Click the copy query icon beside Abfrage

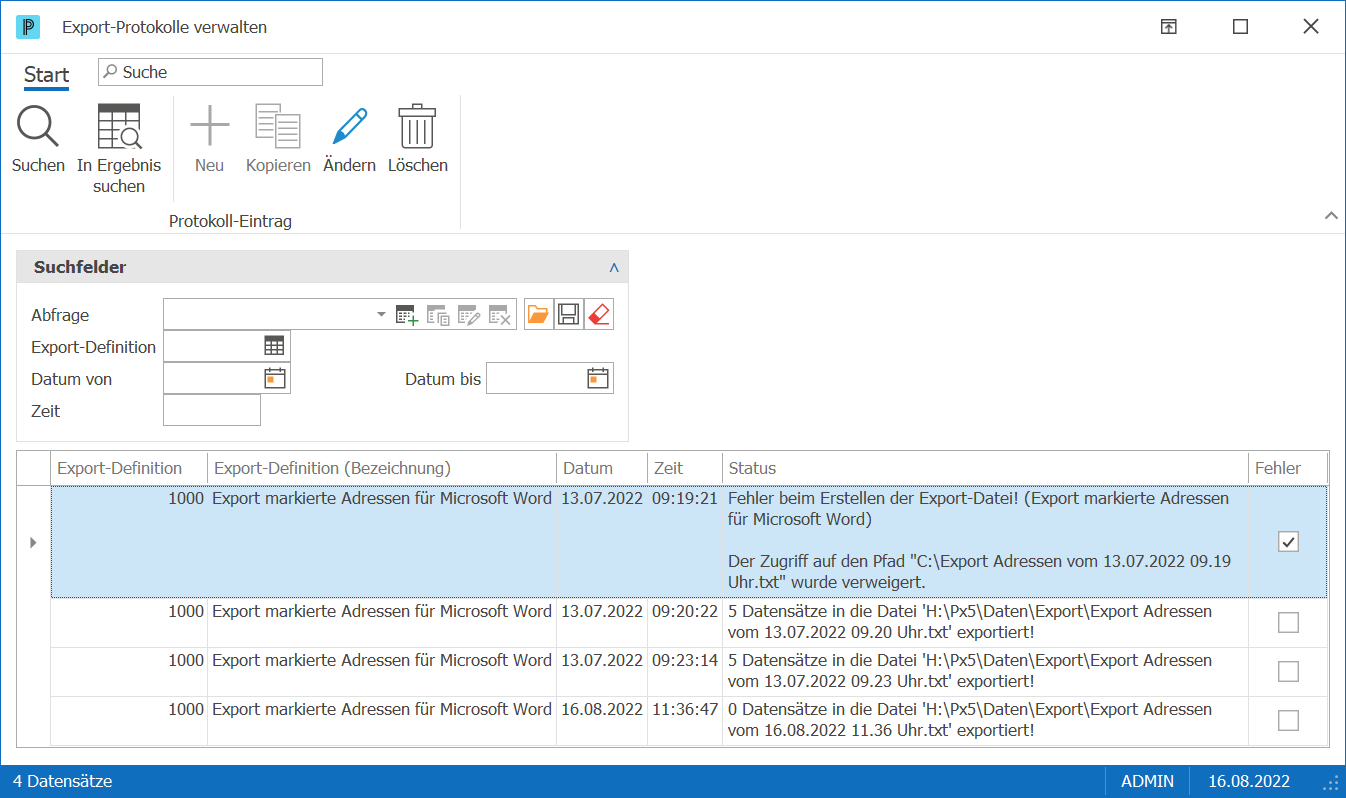[438, 315]
